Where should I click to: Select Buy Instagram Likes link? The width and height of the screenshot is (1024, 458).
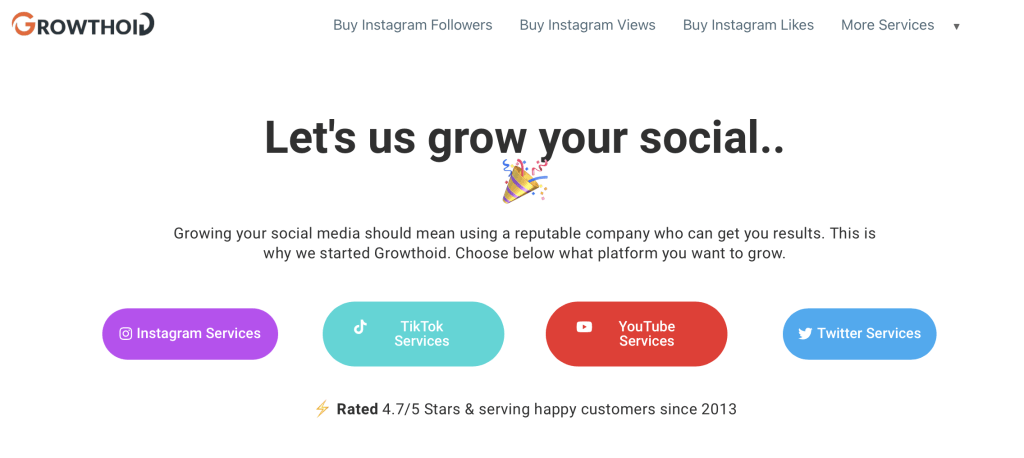point(748,25)
